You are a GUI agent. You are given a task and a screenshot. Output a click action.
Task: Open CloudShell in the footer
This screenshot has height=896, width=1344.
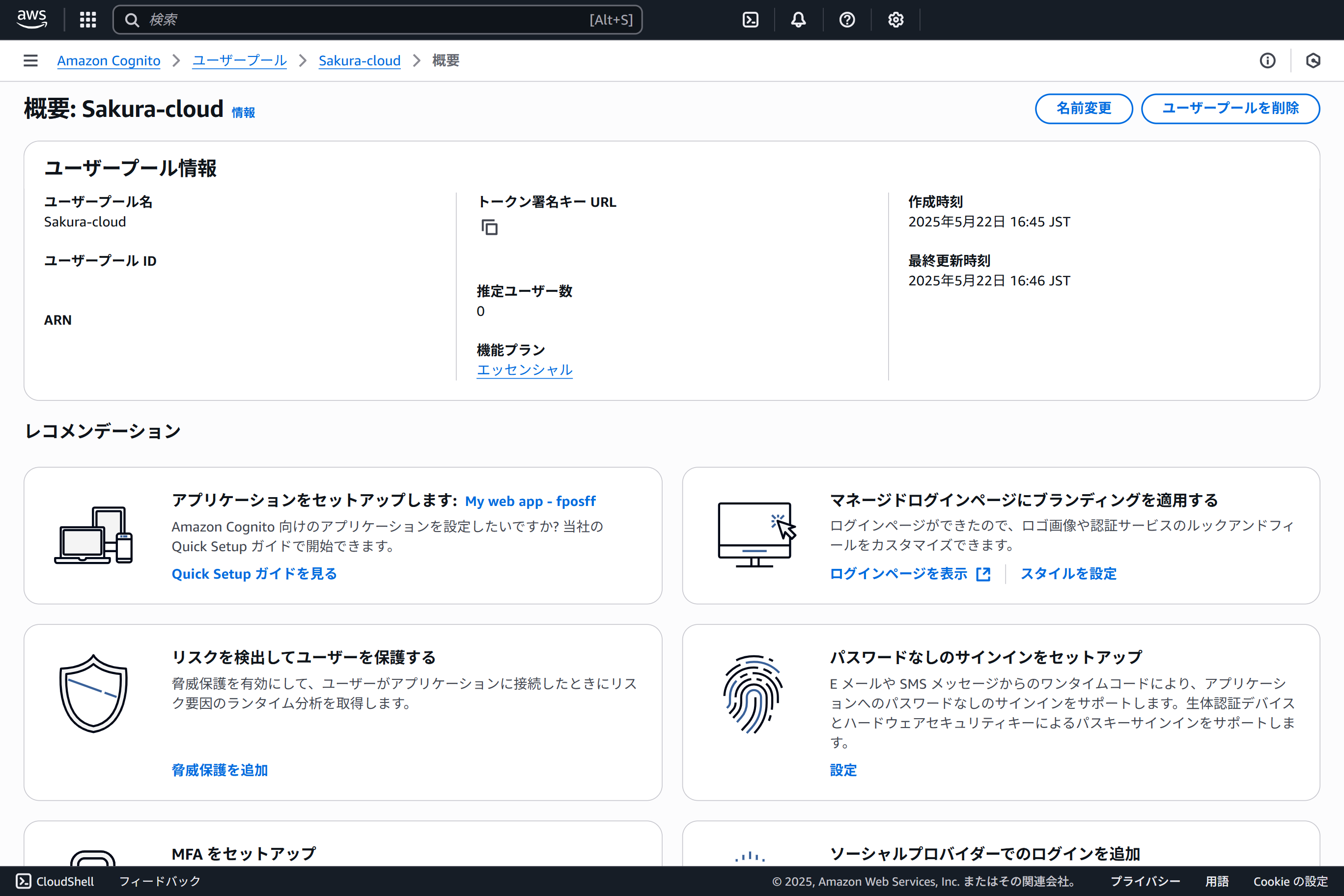55,881
